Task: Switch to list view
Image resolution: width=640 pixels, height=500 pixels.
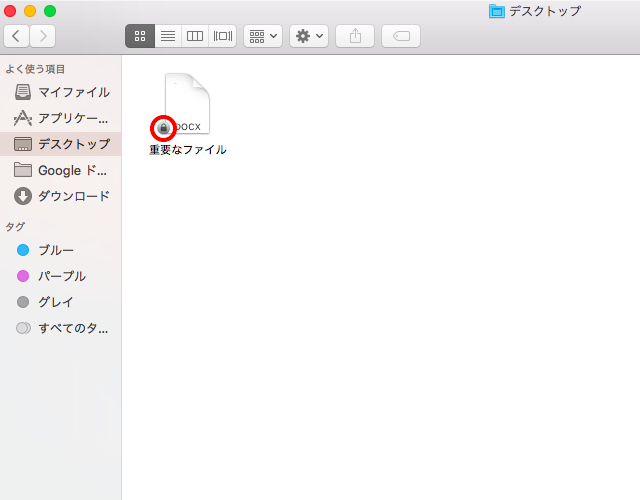Action: pyautogui.click(x=168, y=36)
